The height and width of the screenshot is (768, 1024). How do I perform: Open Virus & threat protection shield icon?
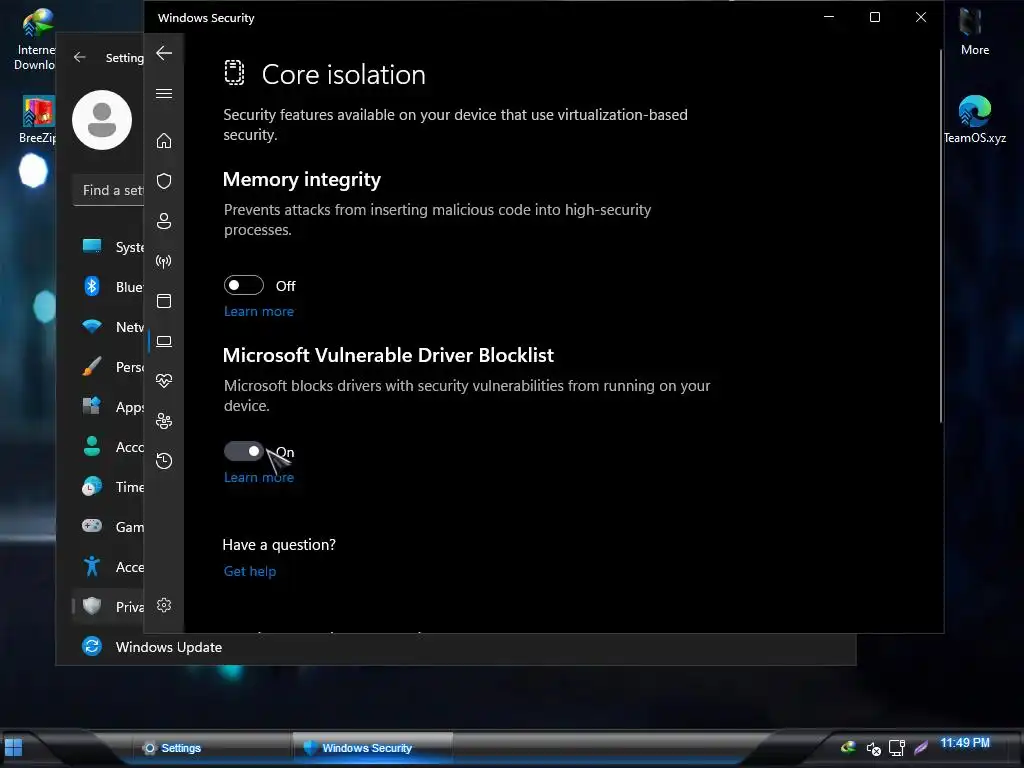tap(164, 181)
